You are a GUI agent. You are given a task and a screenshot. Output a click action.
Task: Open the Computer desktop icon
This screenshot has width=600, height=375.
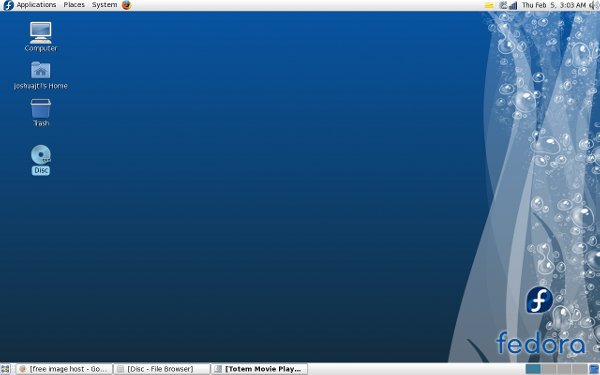(41, 36)
